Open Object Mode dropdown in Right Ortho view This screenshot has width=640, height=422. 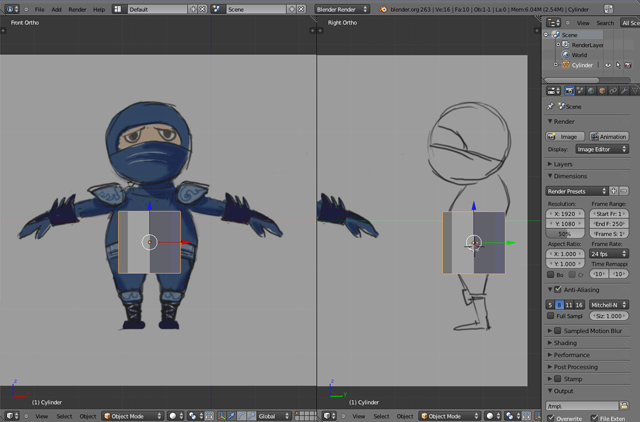pyautogui.click(x=449, y=416)
